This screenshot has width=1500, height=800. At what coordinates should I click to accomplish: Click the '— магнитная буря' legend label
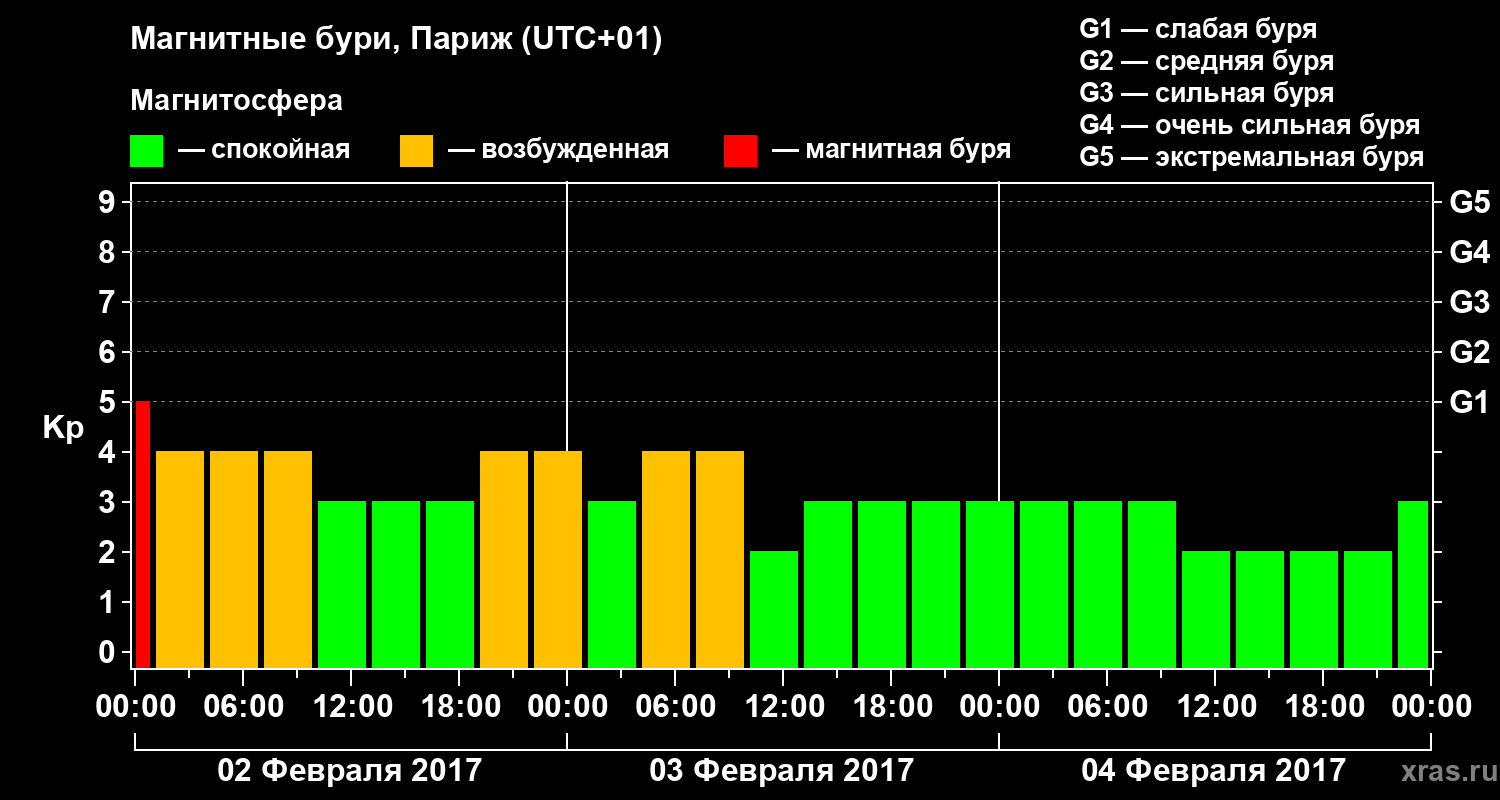[x=892, y=150]
